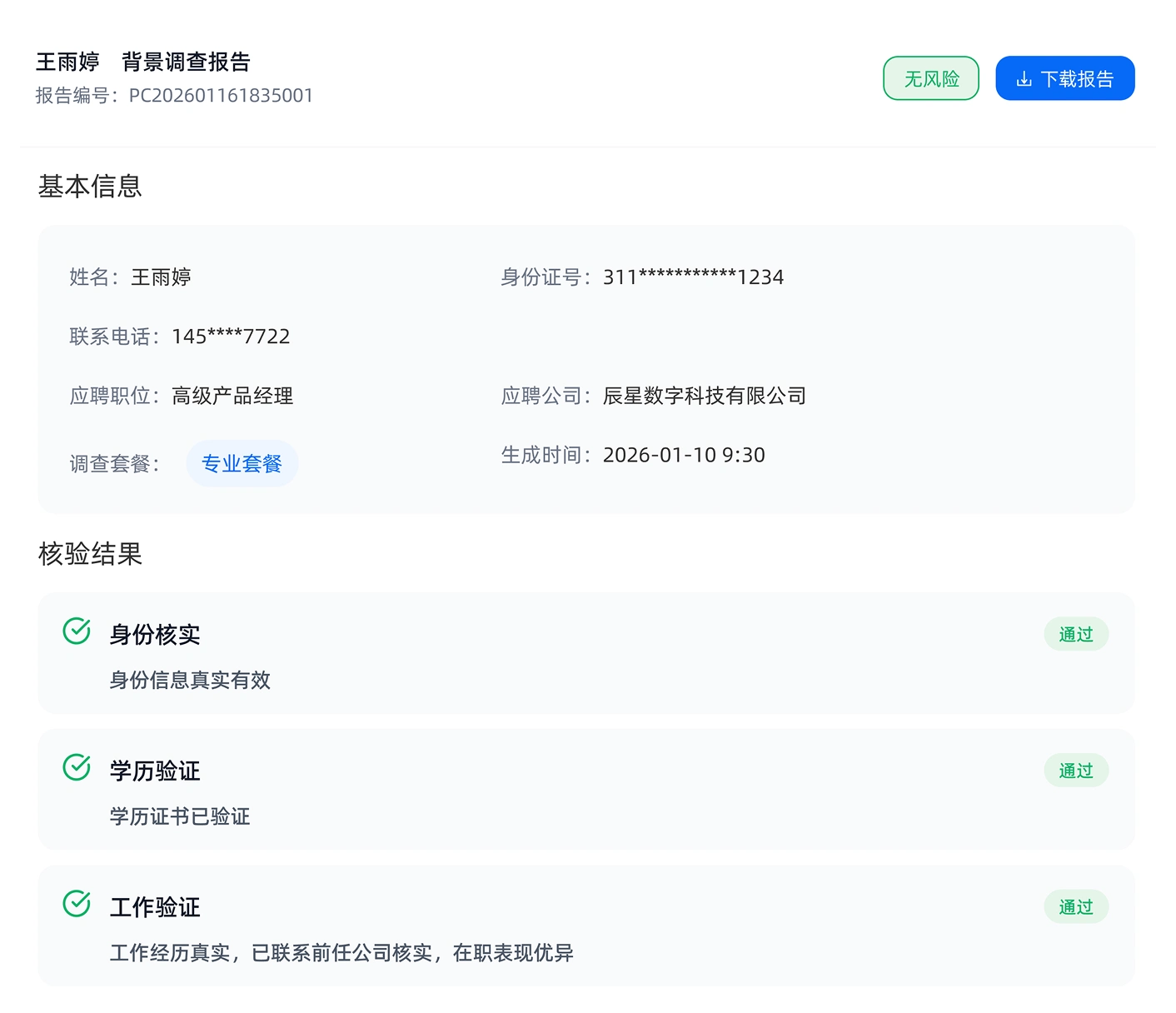Click the 基本信息 section heading
The height and width of the screenshot is (1013, 1176).
coord(90,186)
